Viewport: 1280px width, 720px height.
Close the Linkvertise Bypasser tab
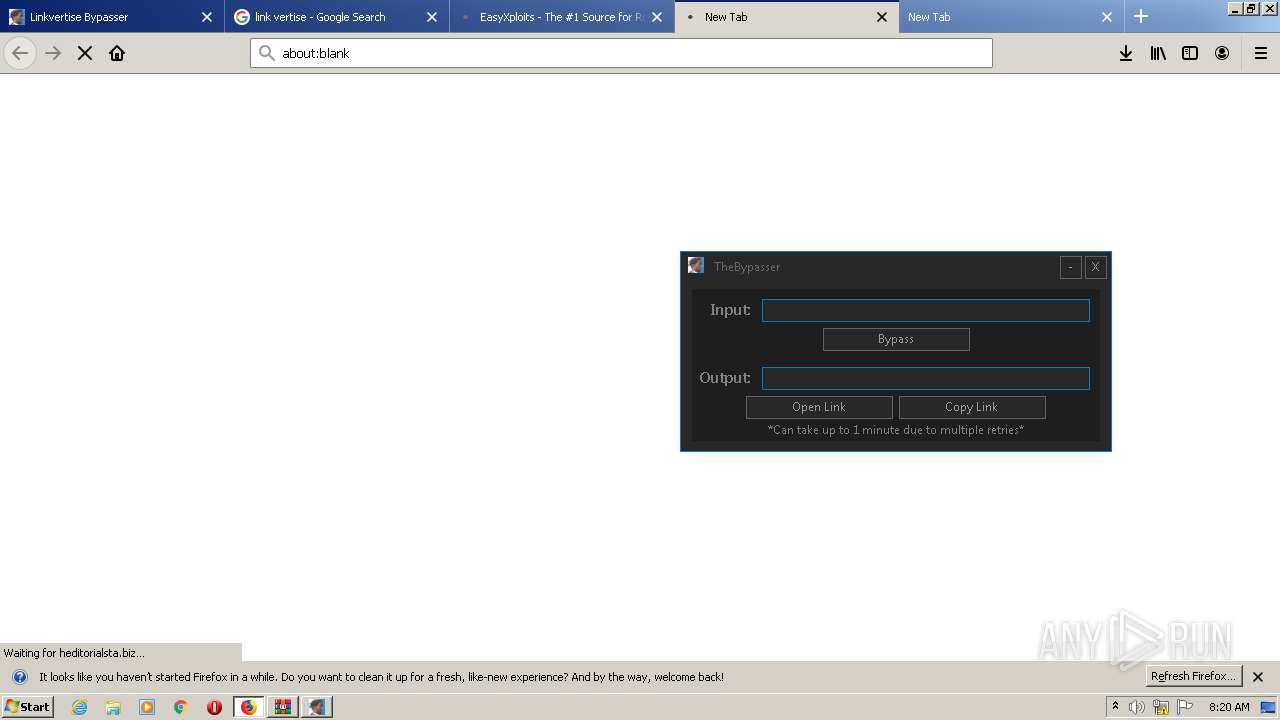(207, 17)
